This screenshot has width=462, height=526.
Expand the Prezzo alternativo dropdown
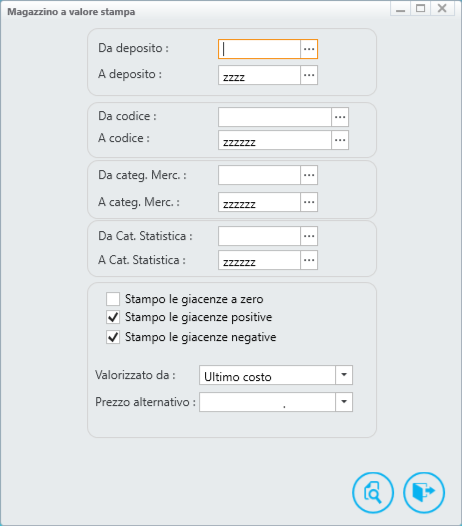pos(344,402)
